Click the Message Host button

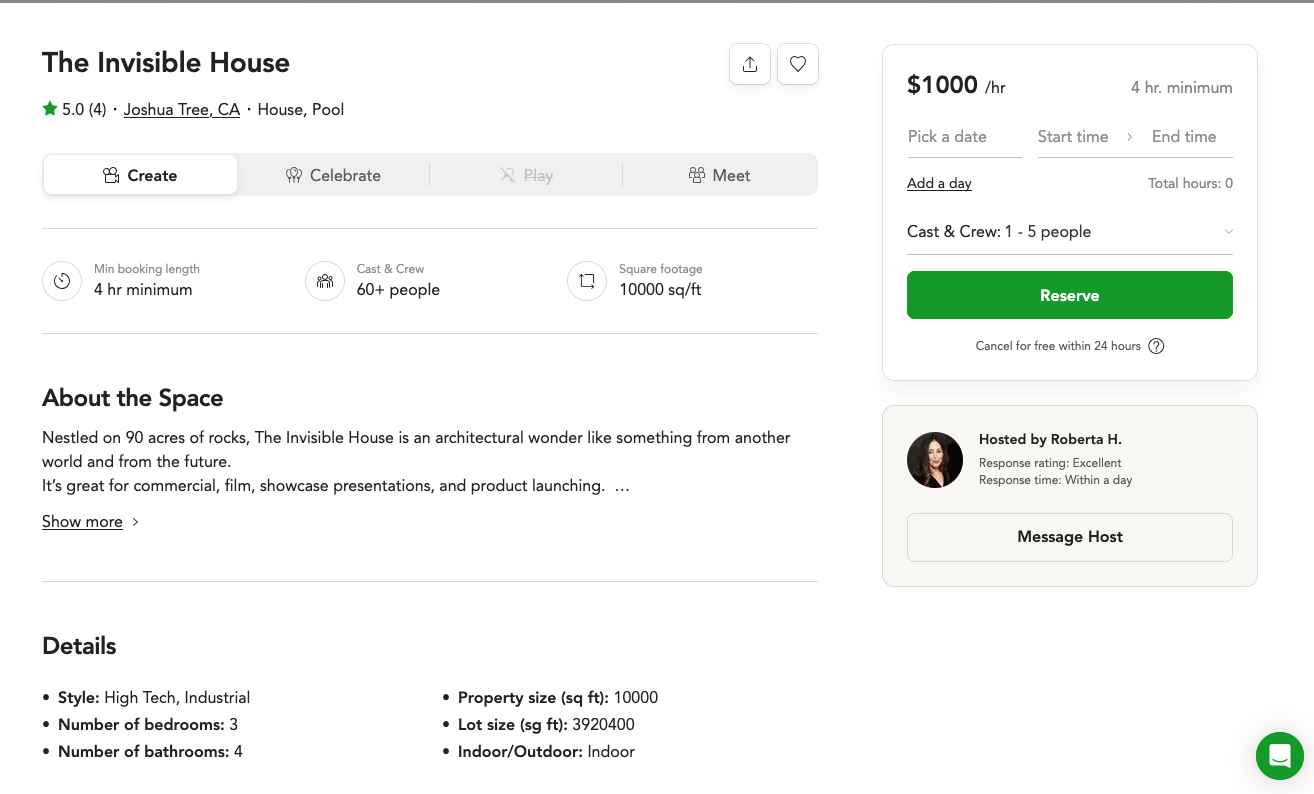tap(1069, 537)
